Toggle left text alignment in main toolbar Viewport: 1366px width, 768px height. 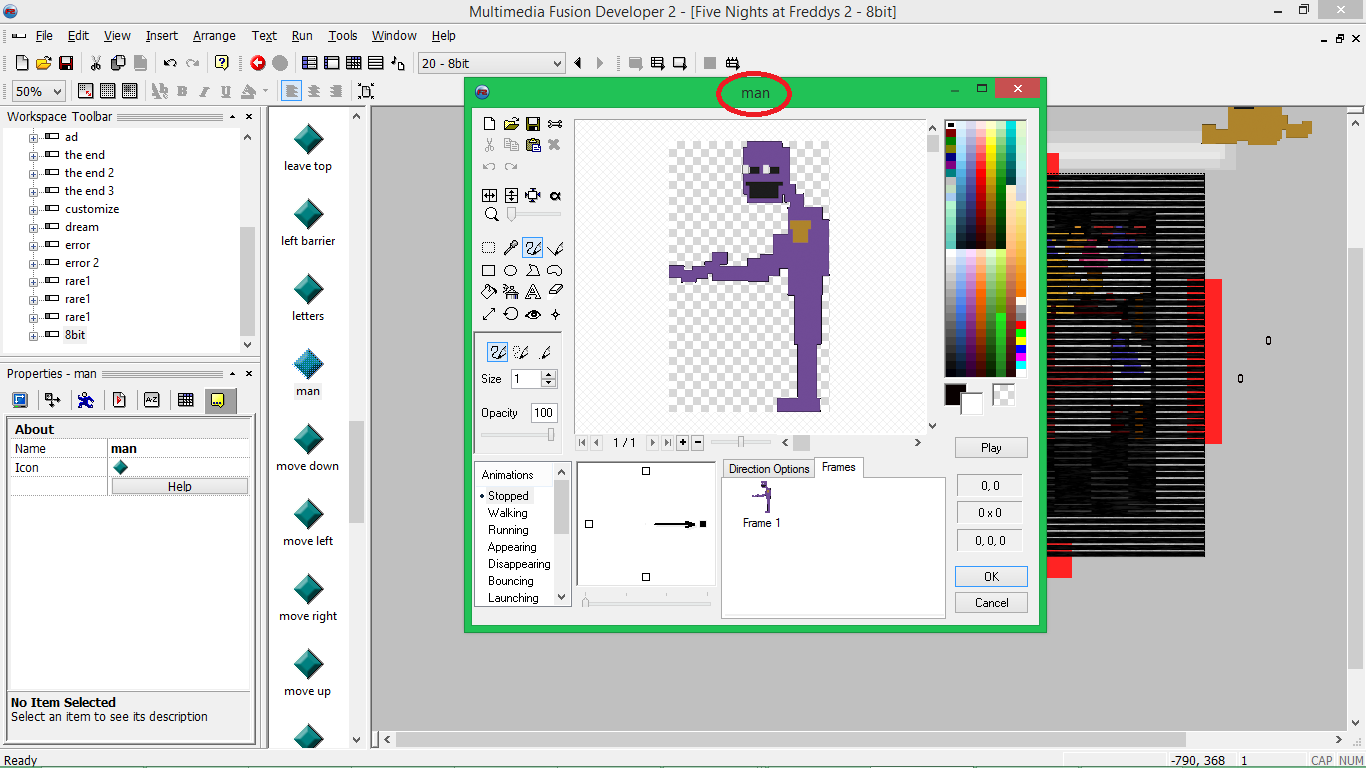pyautogui.click(x=291, y=91)
